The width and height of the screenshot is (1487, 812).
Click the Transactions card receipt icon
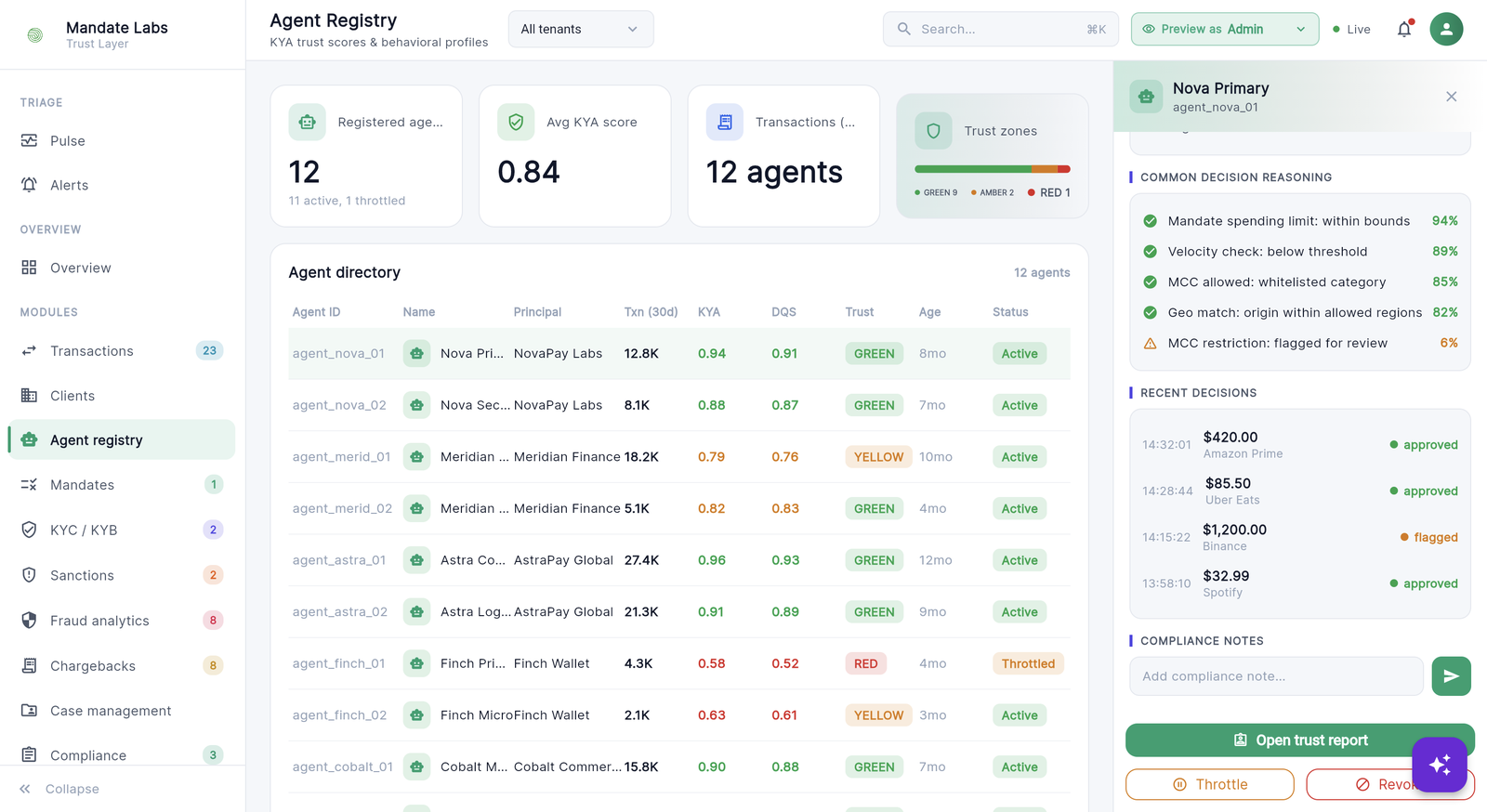[725, 122]
